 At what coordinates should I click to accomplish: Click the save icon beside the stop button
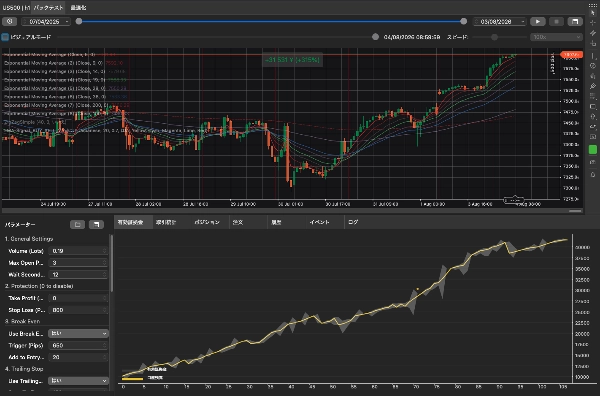(575, 21)
